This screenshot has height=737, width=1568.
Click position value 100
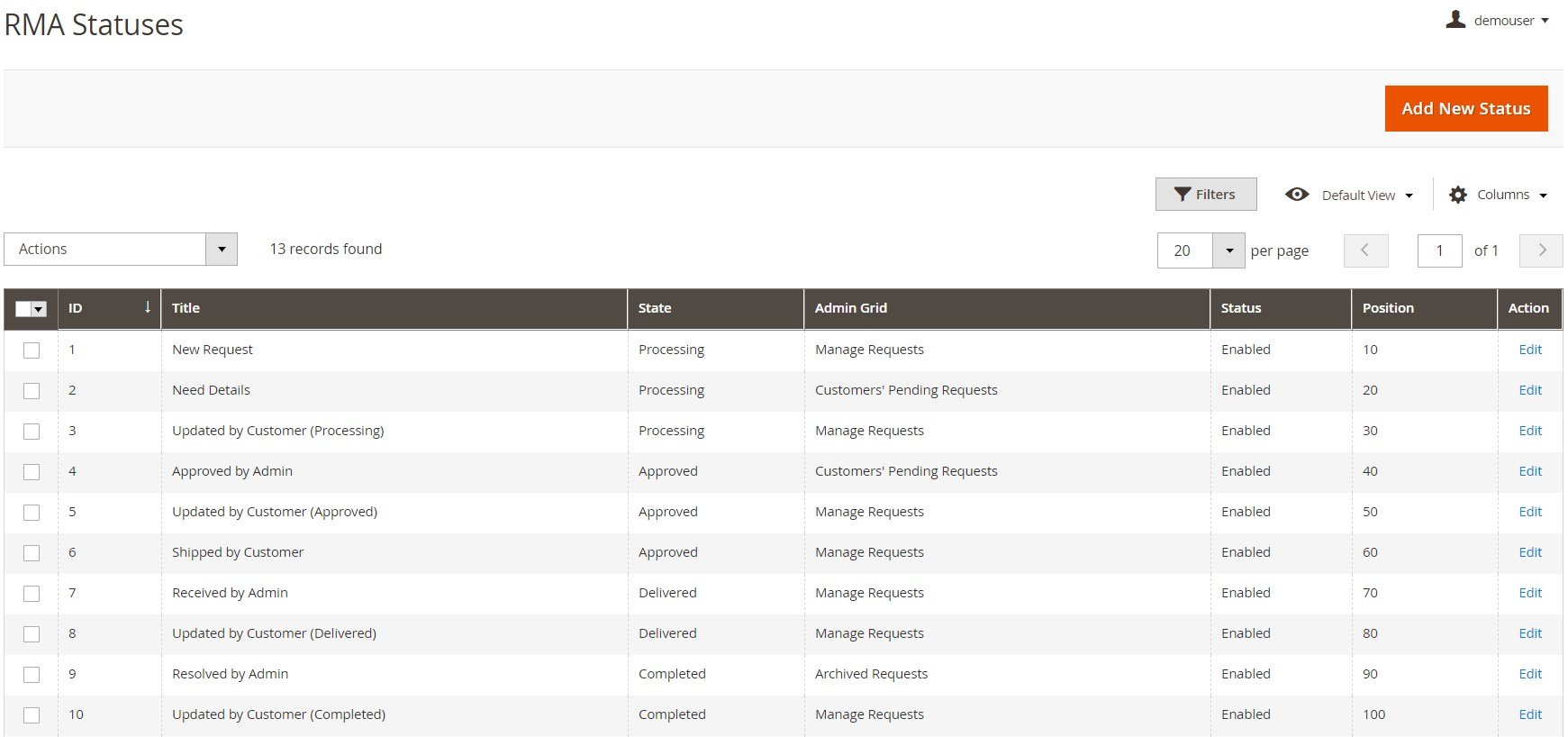tap(1373, 714)
